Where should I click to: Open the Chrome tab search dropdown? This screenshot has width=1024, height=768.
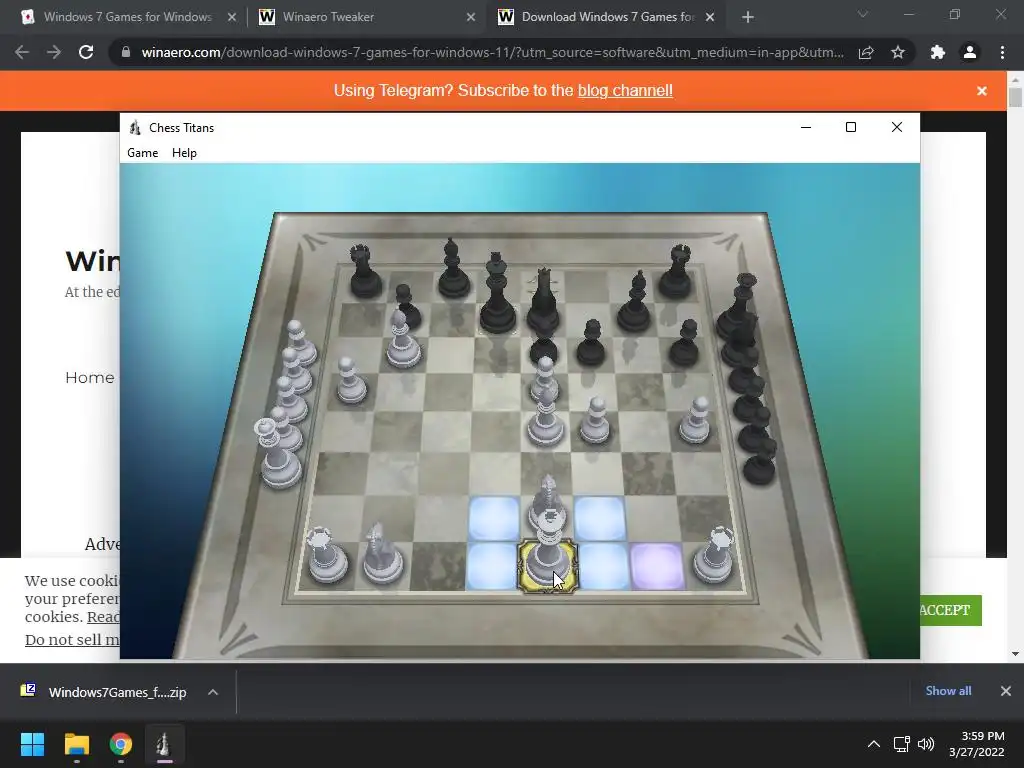coord(863,14)
